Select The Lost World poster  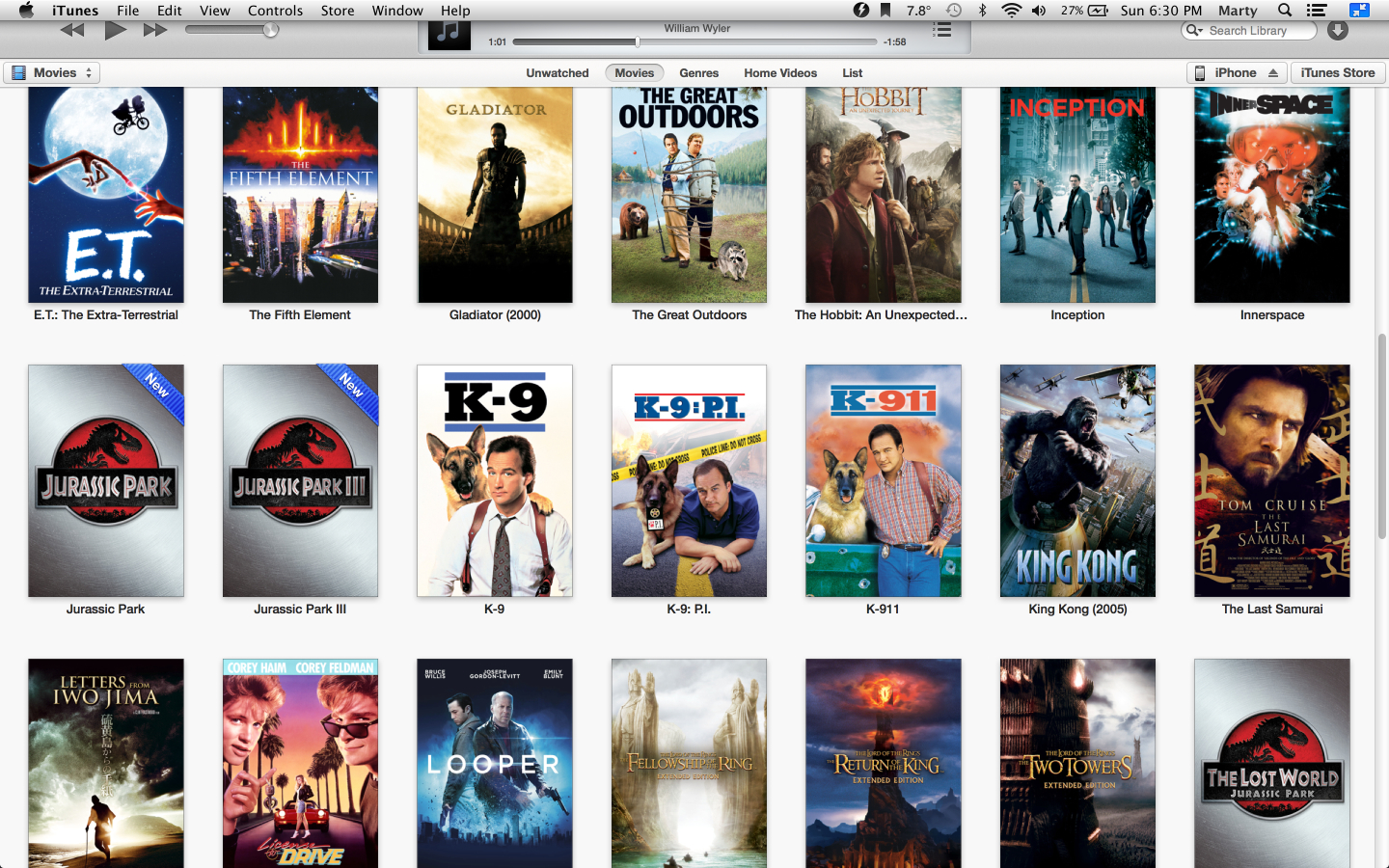click(1272, 763)
